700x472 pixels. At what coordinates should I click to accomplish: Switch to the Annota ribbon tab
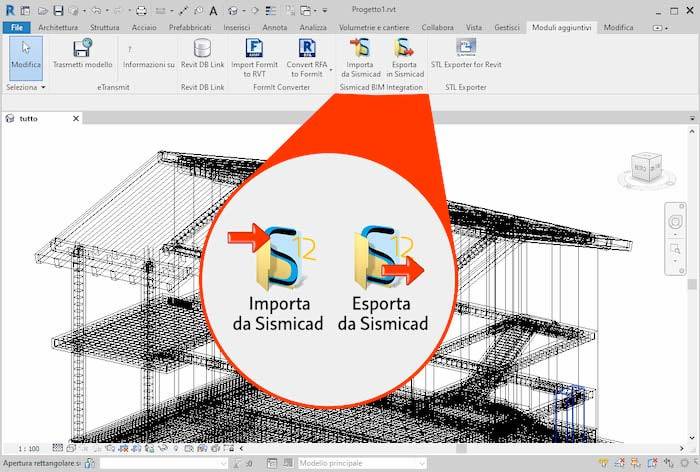[275, 28]
